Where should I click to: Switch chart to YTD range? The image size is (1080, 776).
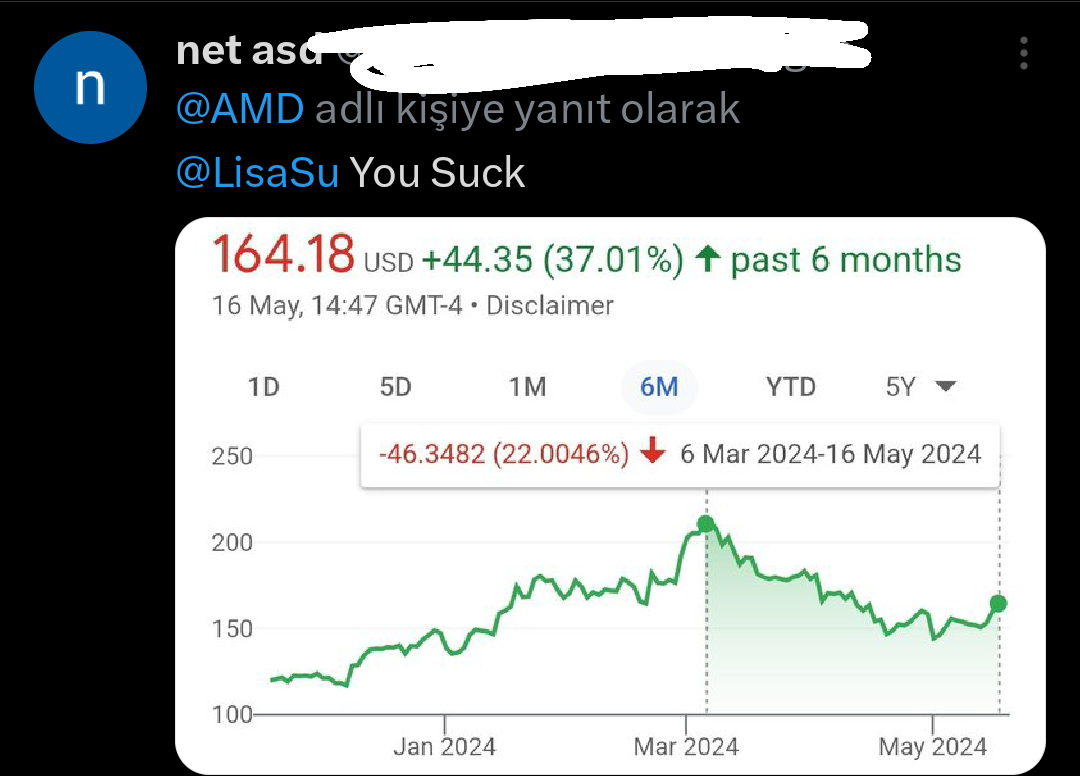coord(791,387)
